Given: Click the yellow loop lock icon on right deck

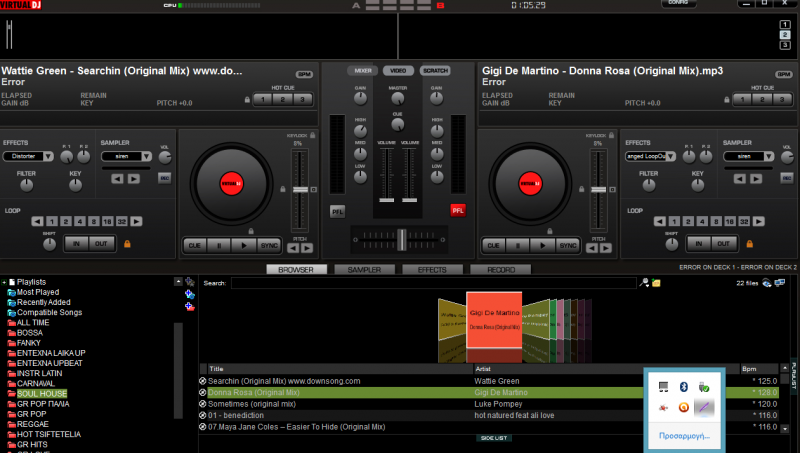Looking at the screenshot, I should (x=749, y=244).
